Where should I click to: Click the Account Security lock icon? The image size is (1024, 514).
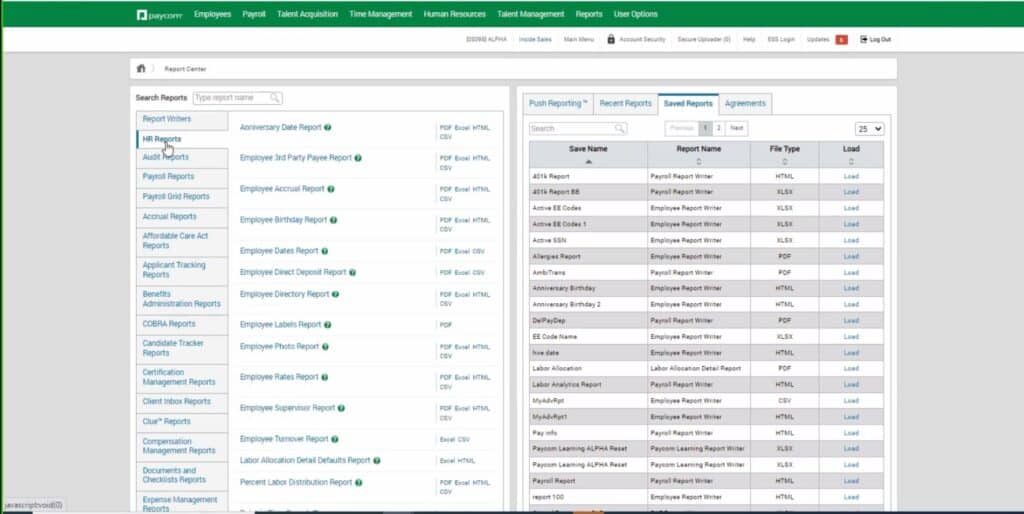(611, 39)
